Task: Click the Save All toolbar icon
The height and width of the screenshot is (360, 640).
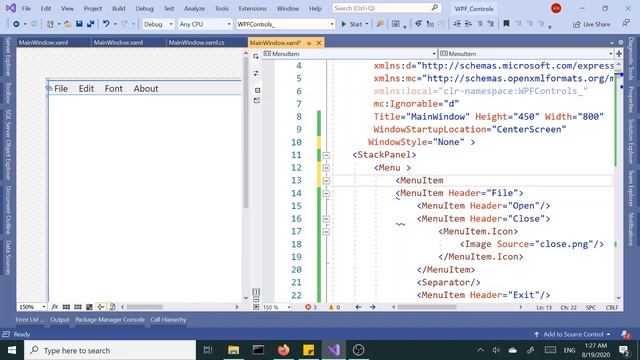Action: pyautogui.click(x=91, y=24)
